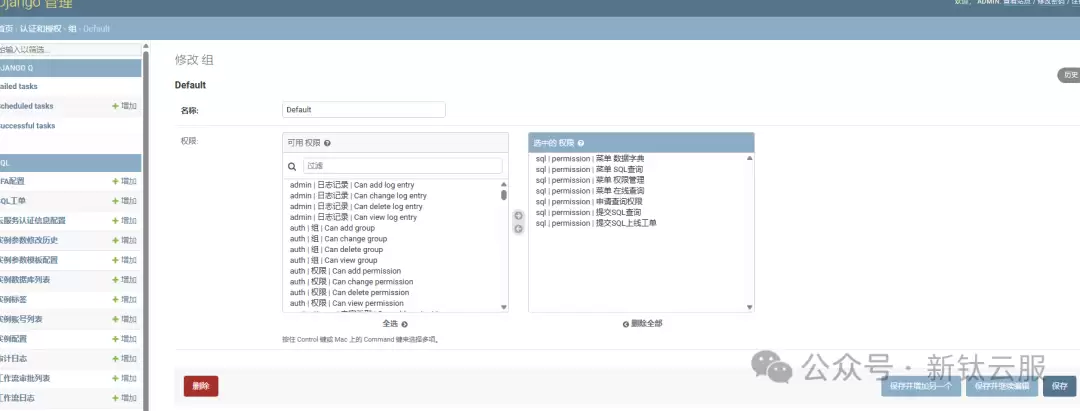
Task: Go to 认证和授权 in the breadcrumb
Action: point(41,29)
